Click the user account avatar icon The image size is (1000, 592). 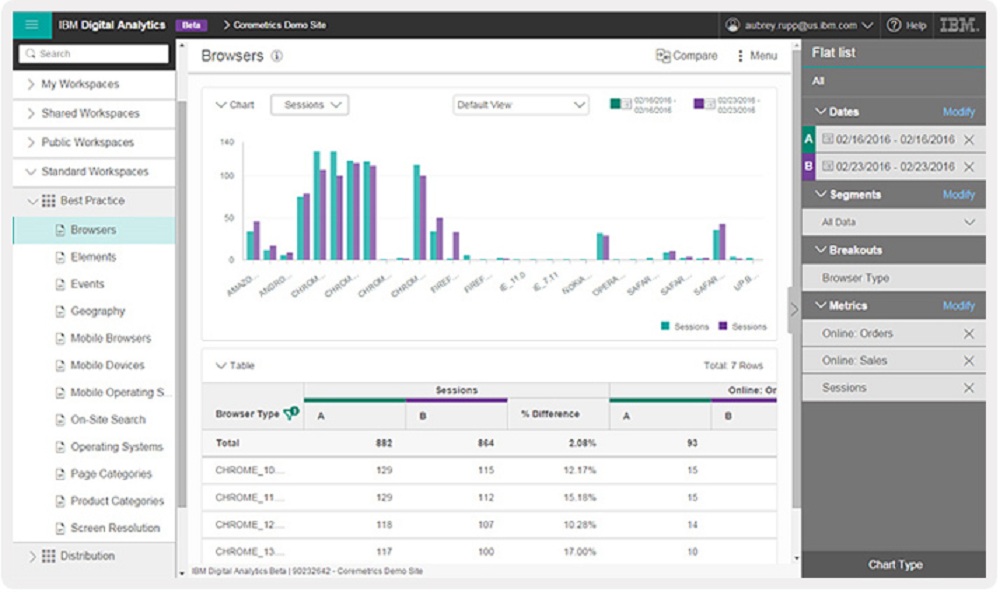733,26
